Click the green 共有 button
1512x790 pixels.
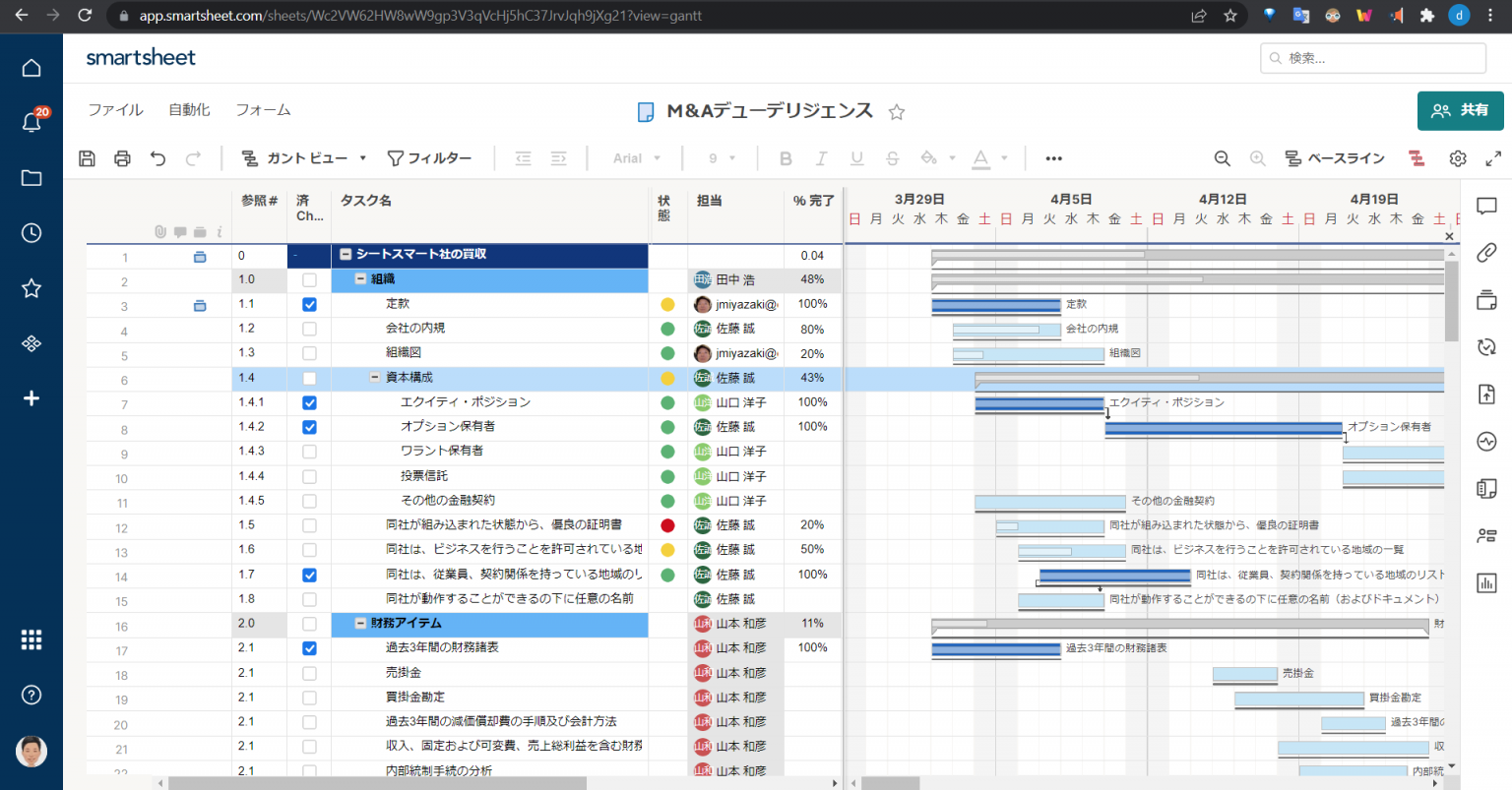tap(1460, 110)
